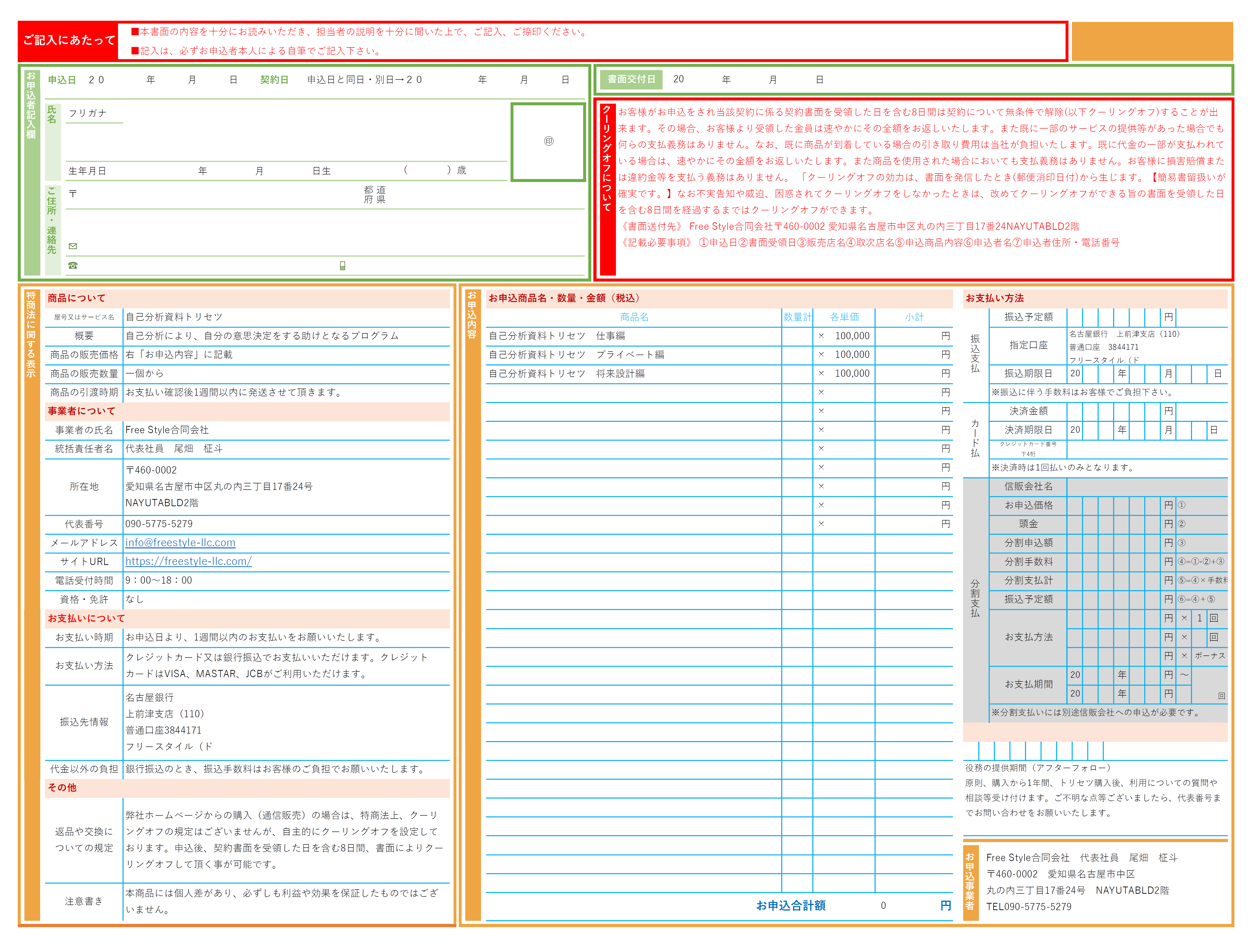Click the landline telephone icon
The image size is (1254, 952).
click(x=73, y=265)
